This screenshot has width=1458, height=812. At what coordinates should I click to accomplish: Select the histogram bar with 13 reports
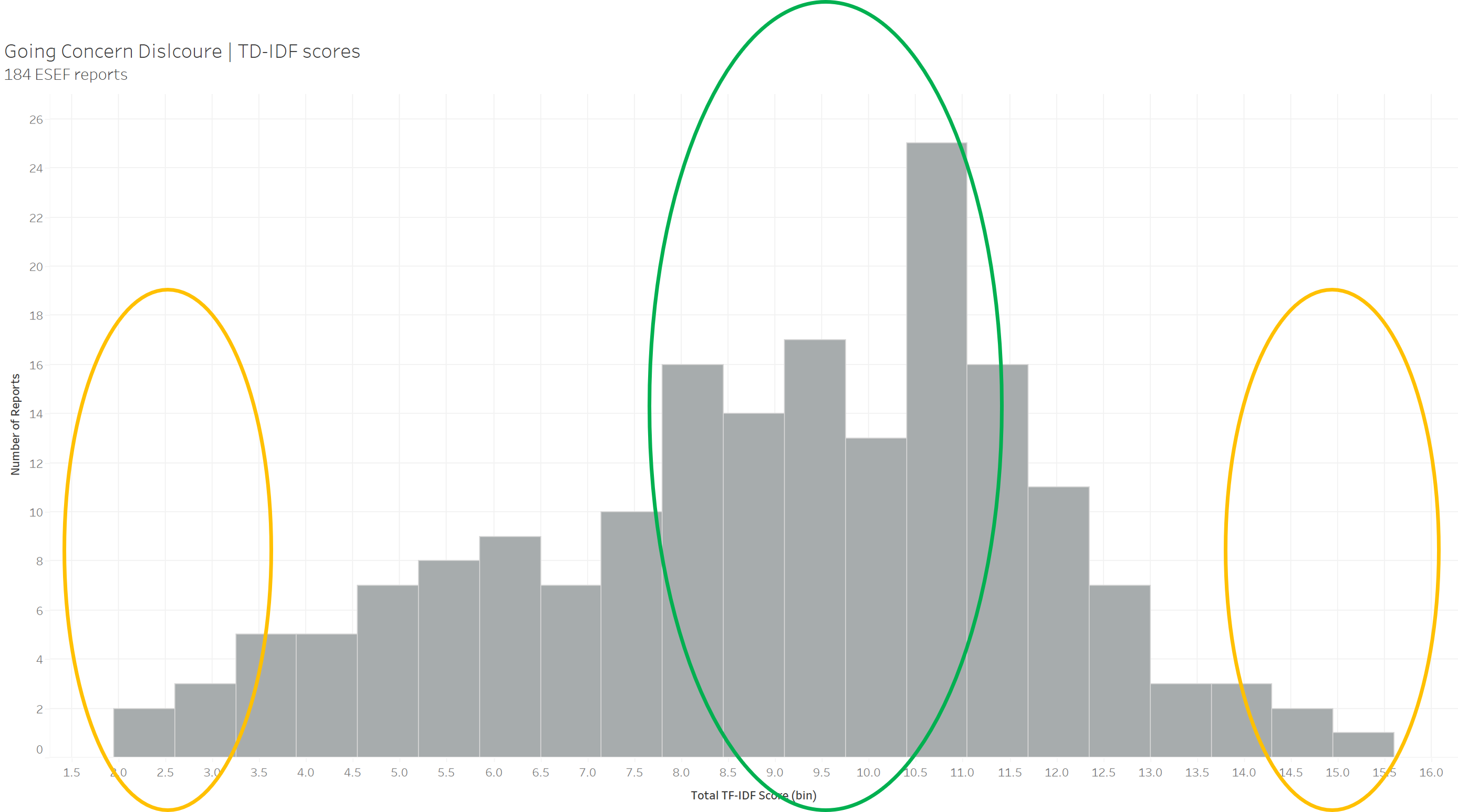coord(876,598)
